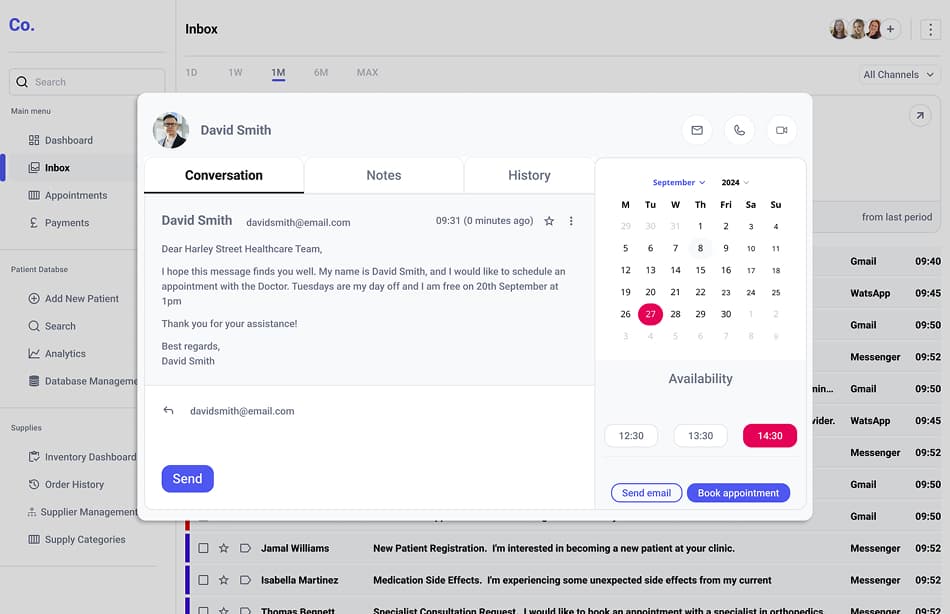Open the 2024 year dropdown
Viewport: 950px width, 614px height.
pos(735,182)
